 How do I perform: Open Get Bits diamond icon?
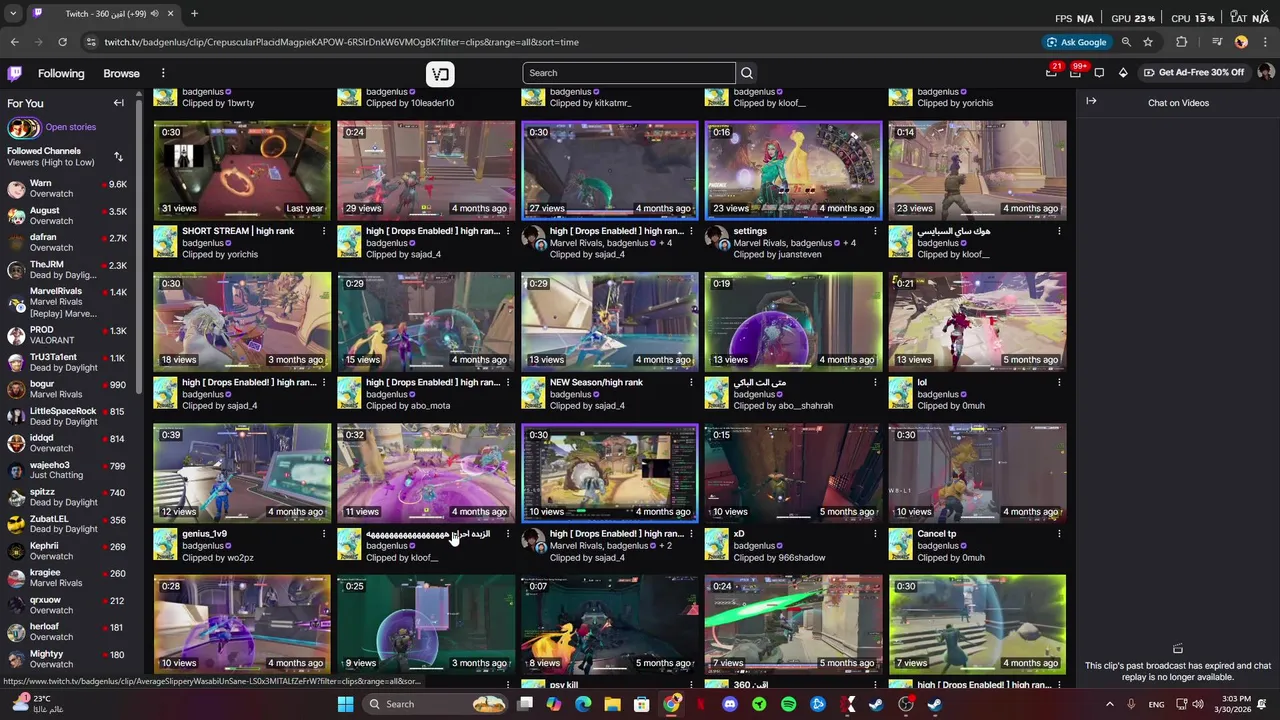click(x=1123, y=73)
